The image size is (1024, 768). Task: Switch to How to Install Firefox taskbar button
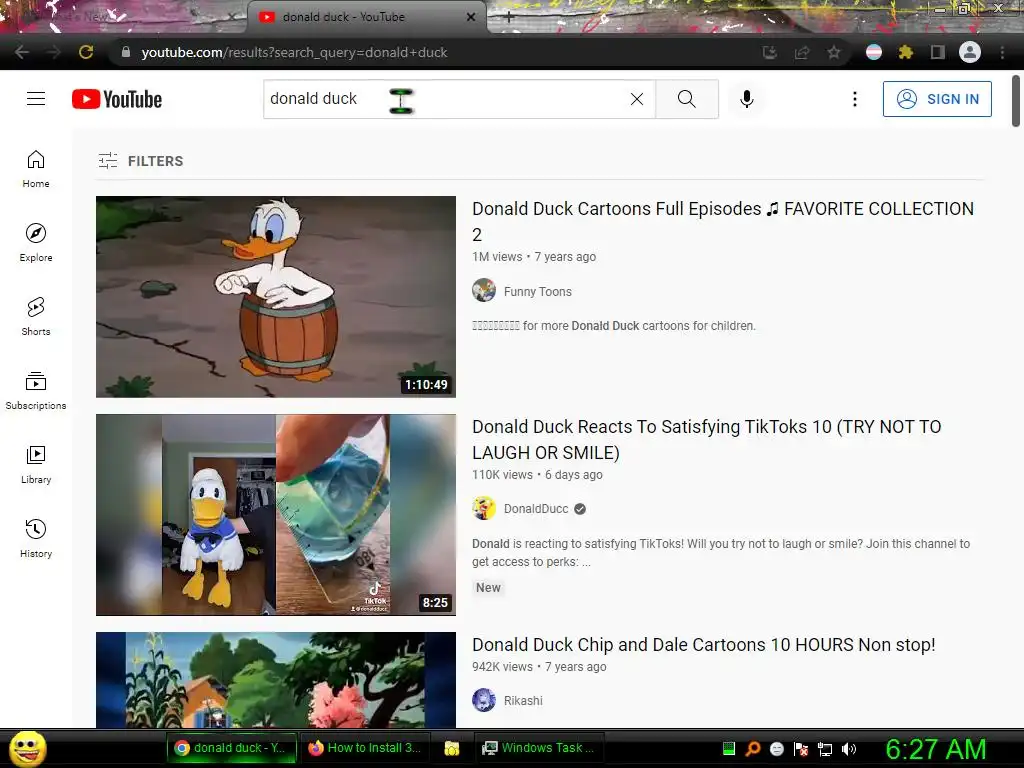coord(365,748)
